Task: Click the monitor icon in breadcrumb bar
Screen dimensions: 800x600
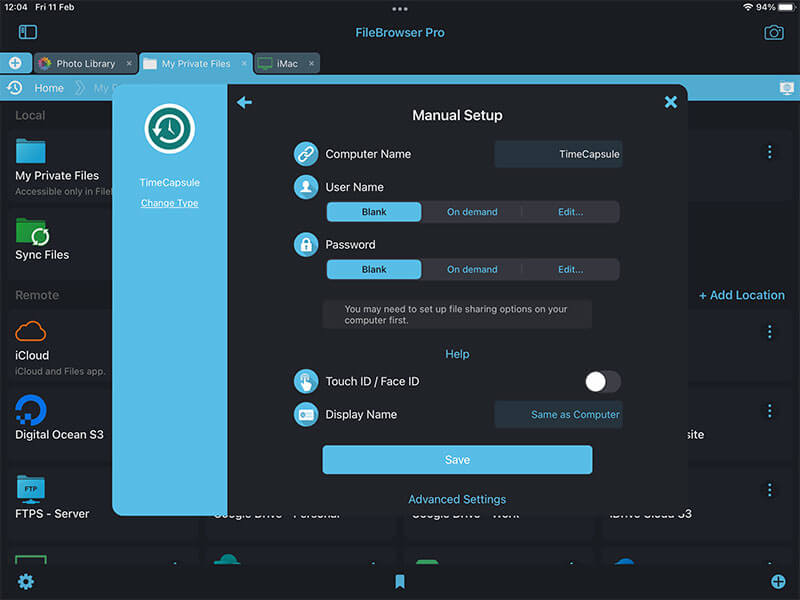Action: pos(787,88)
